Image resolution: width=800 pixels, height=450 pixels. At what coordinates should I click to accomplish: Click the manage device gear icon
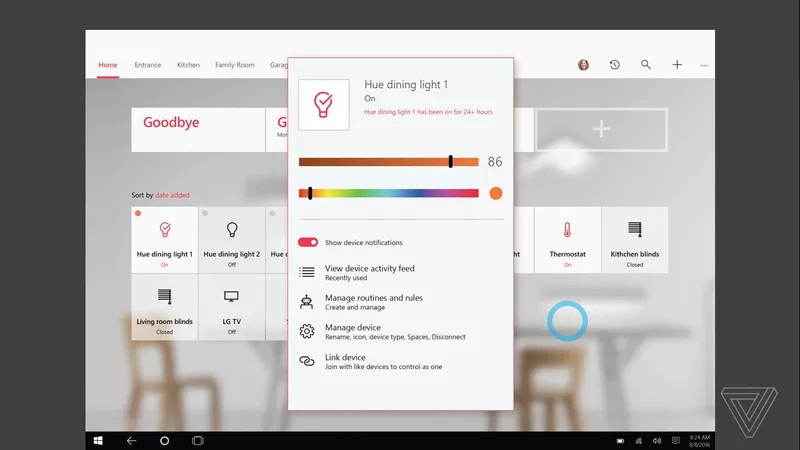(307, 331)
